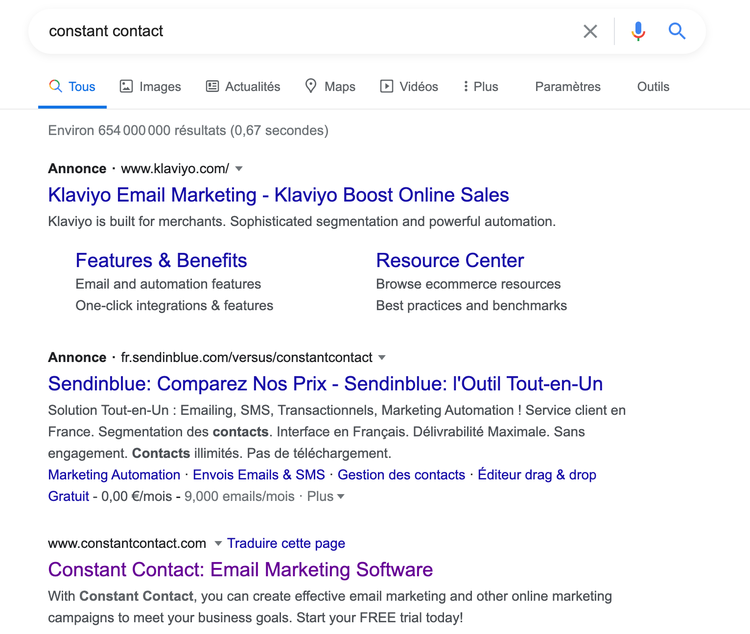Click the Tous magnifier icon
This screenshot has width=750, height=634.
tap(55, 86)
